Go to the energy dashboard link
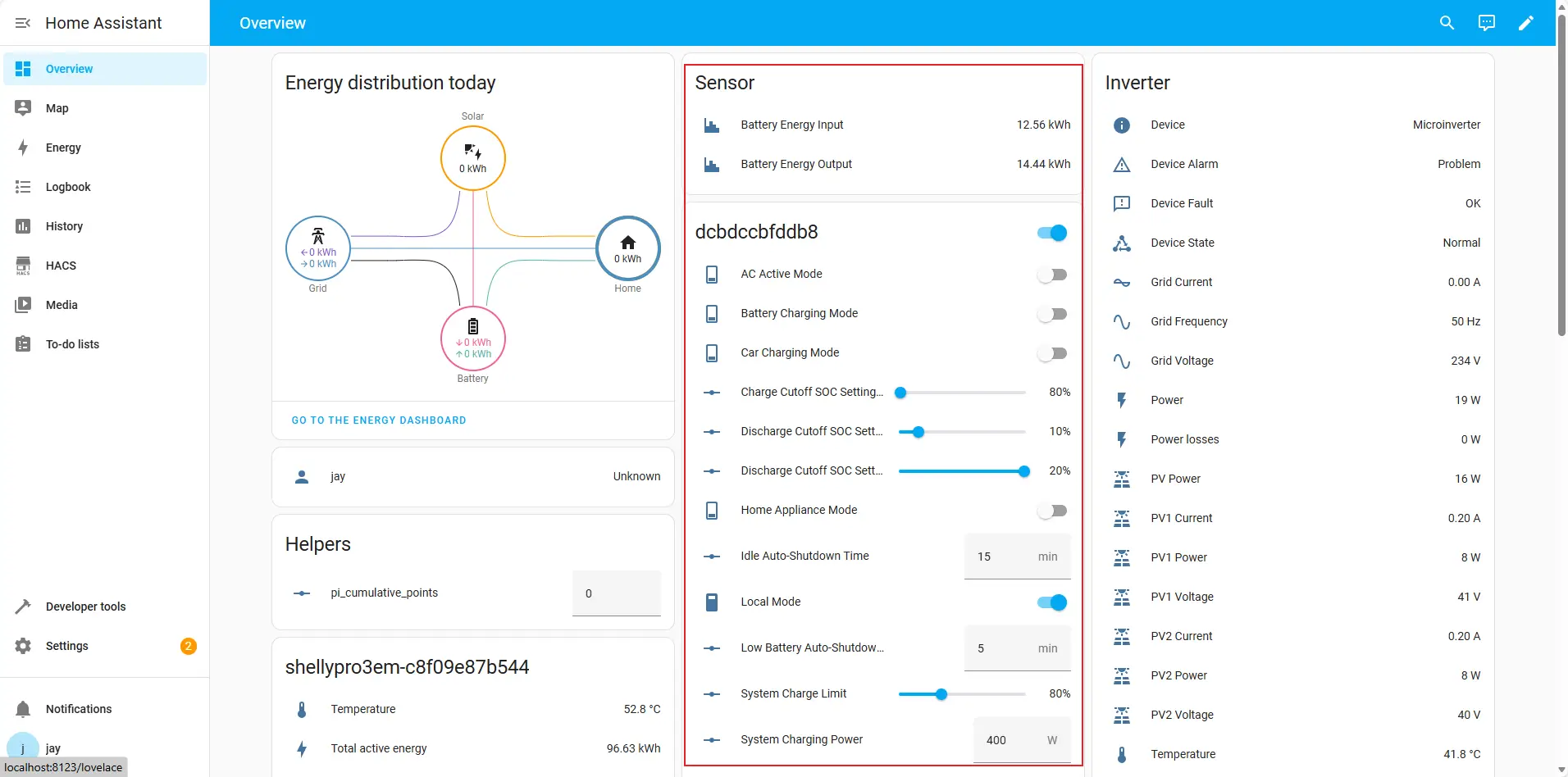1568x777 pixels. (x=379, y=420)
